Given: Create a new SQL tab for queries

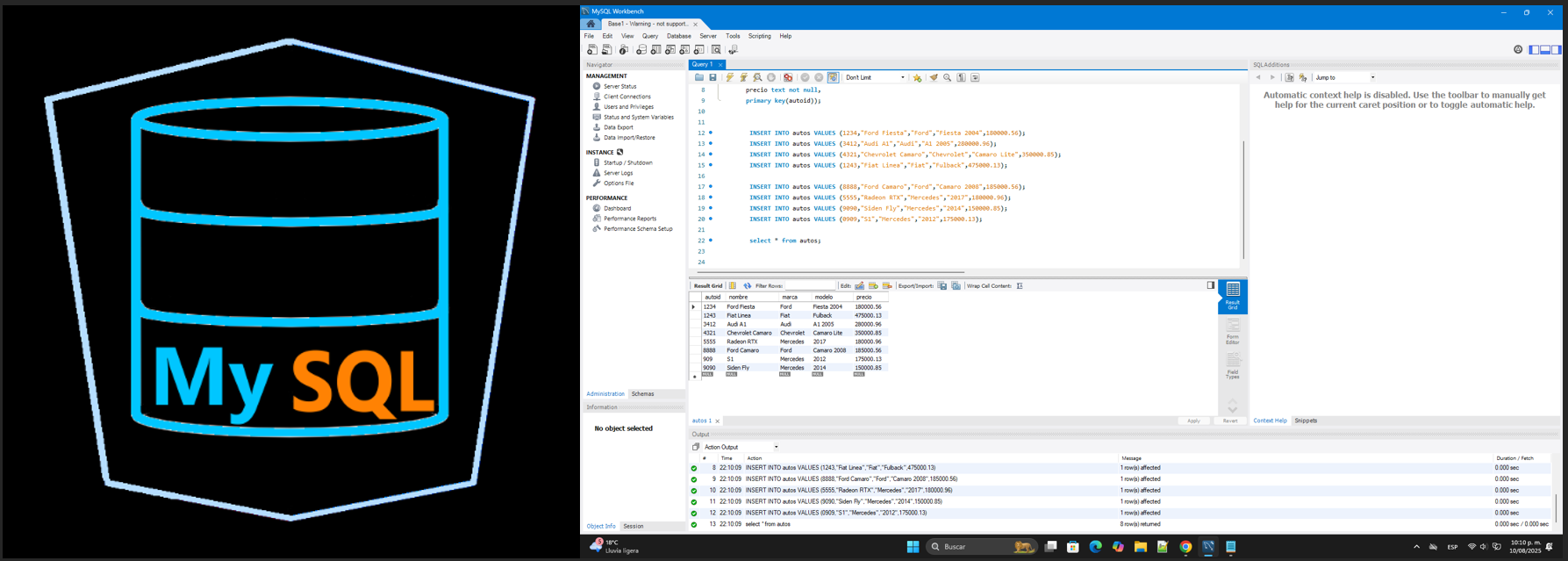Looking at the screenshot, I should tap(592, 50).
